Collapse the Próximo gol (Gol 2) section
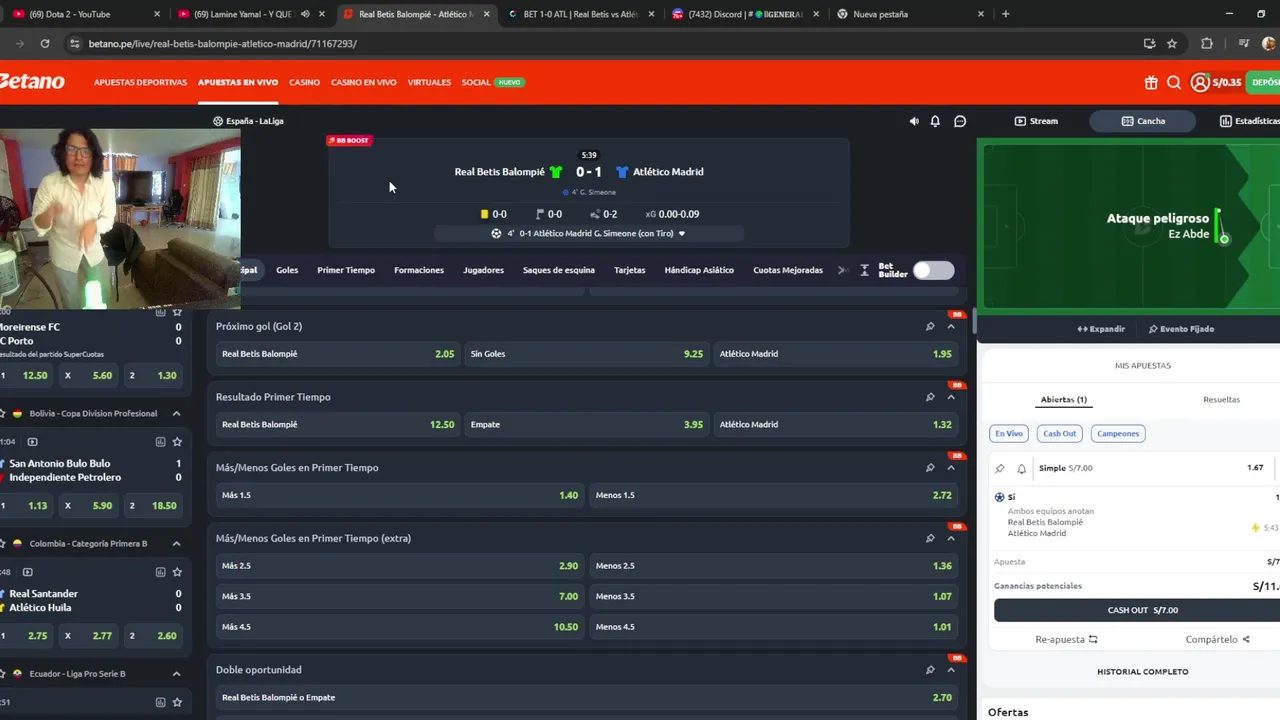This screenshot has width=1280, height=720. pyautogui.click(x=951, y=326)
